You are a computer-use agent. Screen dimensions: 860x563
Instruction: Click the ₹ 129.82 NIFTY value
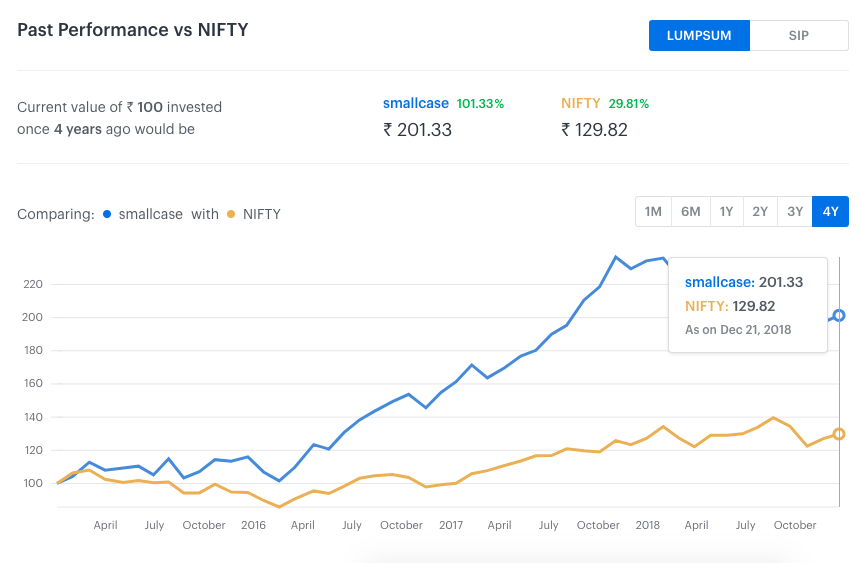pos(594,130)
